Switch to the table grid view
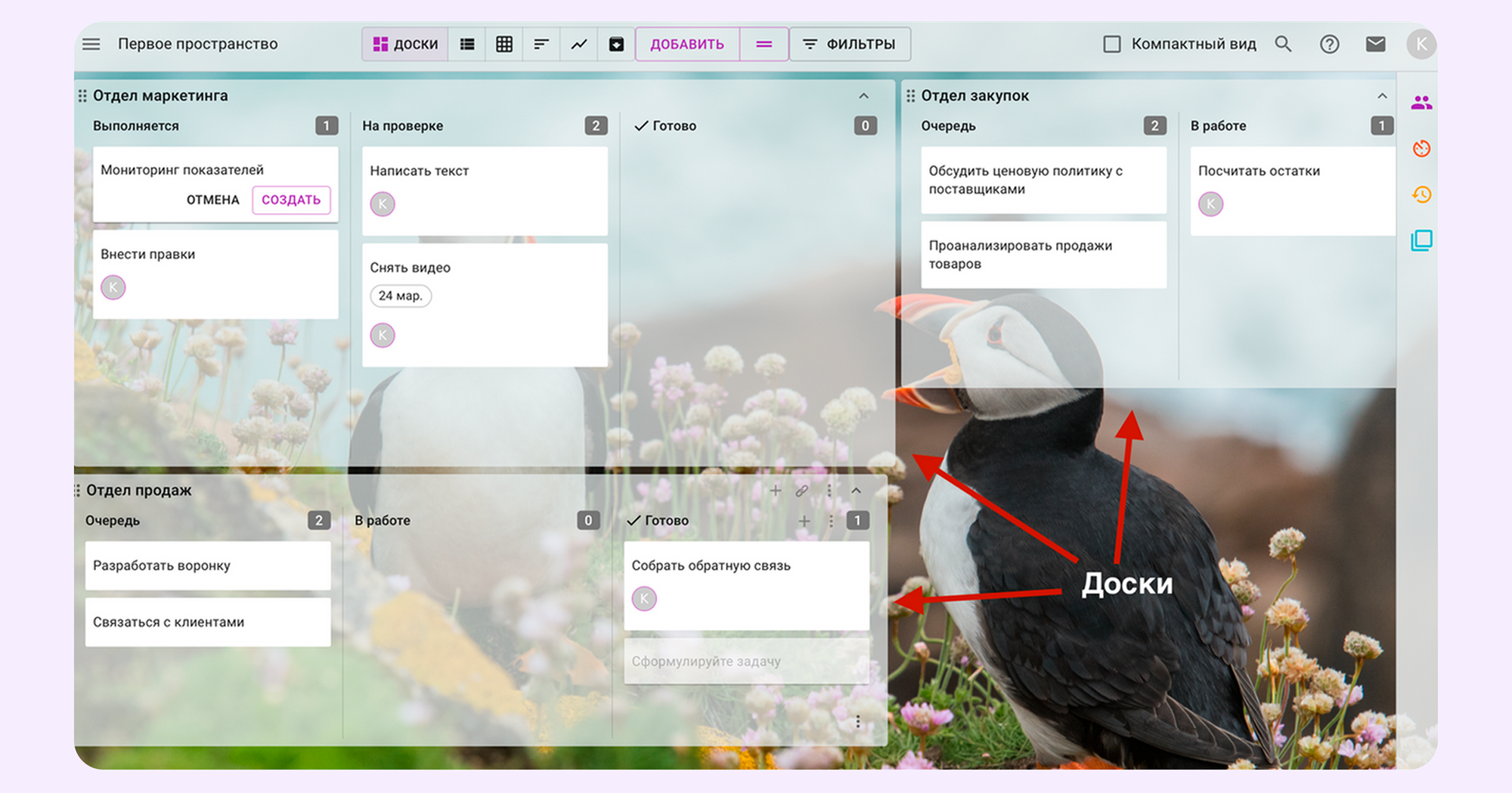Viewport: 1512px width, 793px height. click(x=504, y=44)
